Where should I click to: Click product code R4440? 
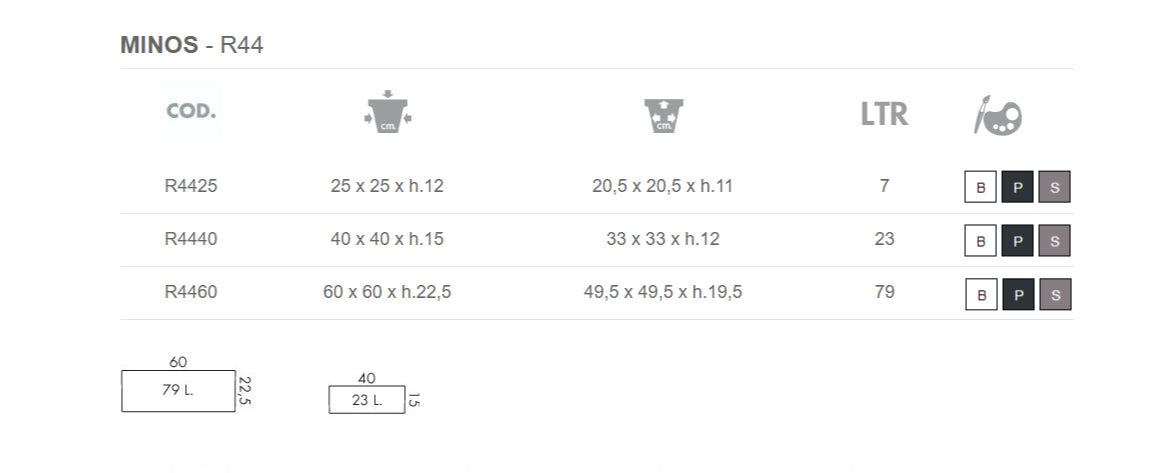(190, 239)
